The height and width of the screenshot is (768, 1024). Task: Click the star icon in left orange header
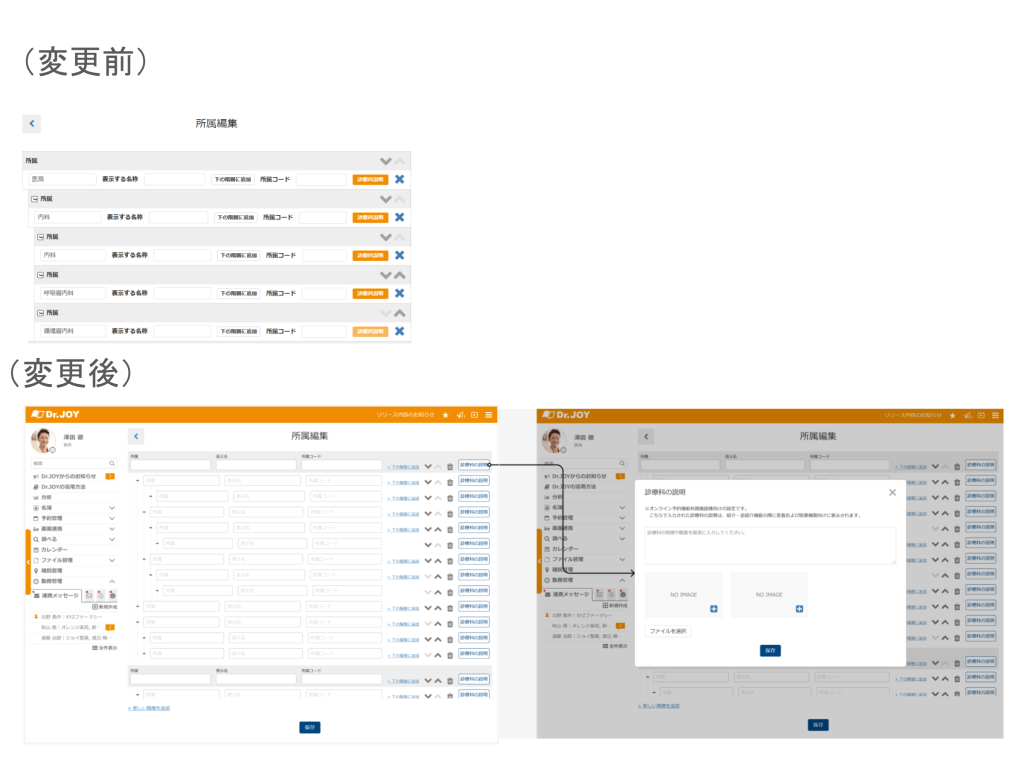point(445,414)
